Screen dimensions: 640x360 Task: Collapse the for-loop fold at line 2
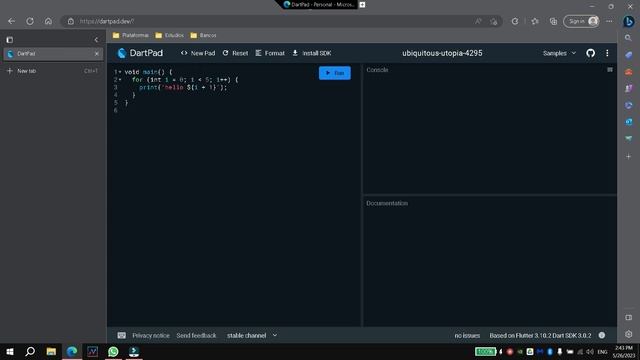(x=120, y=80)
